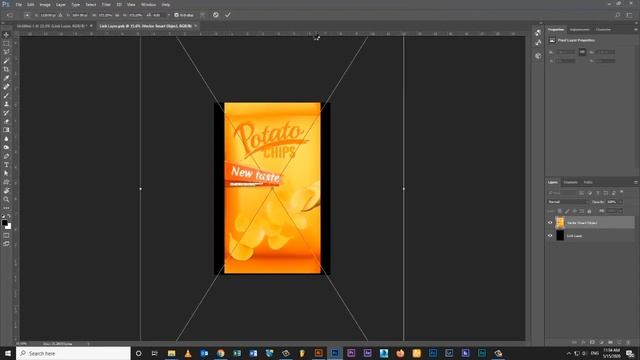Select the Hand tool
The width and height of the screenshot is (640, 360).
pyautogui.click(x=6, y=191)
